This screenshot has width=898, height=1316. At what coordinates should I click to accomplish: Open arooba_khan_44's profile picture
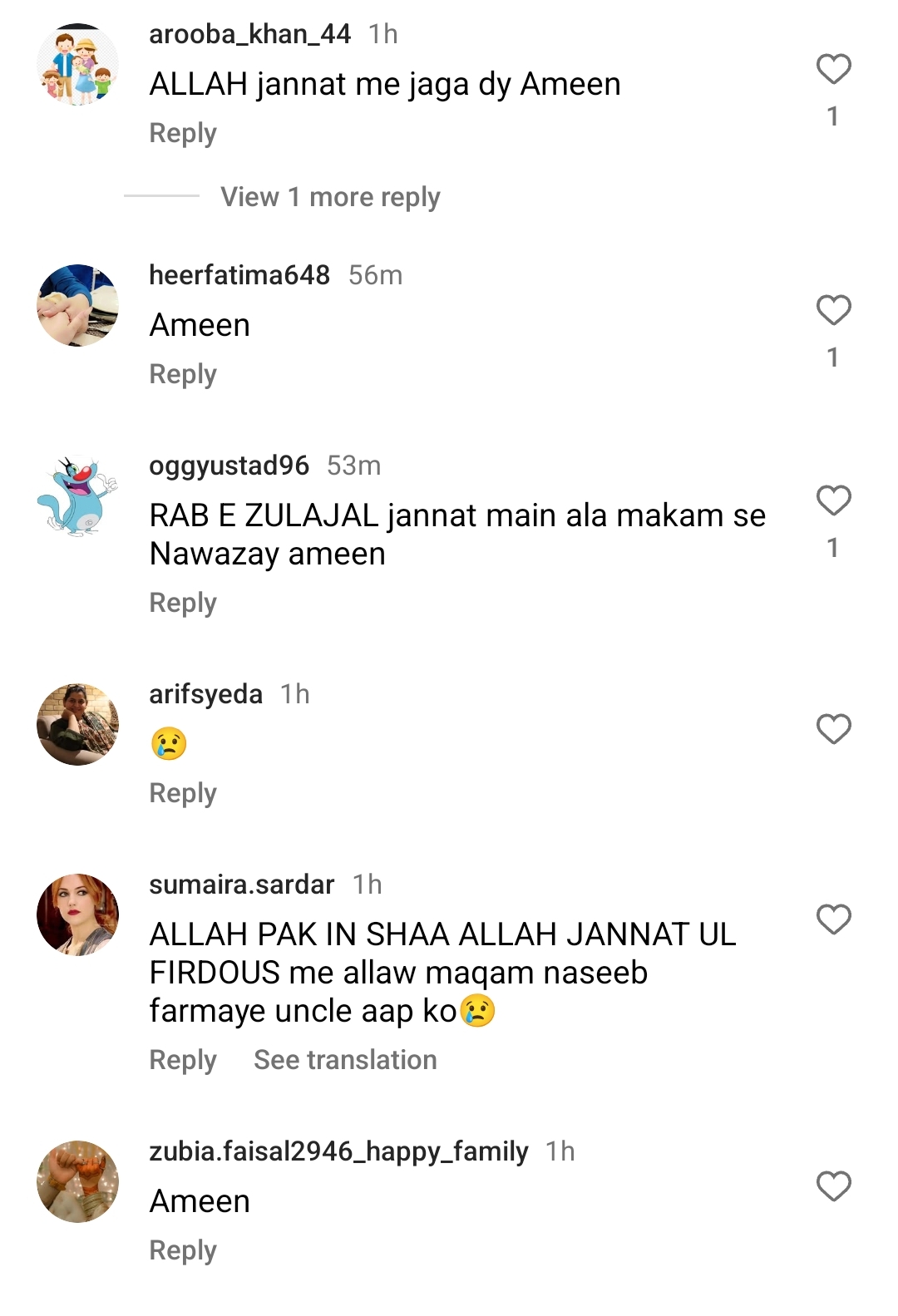[x=78, y=65]
